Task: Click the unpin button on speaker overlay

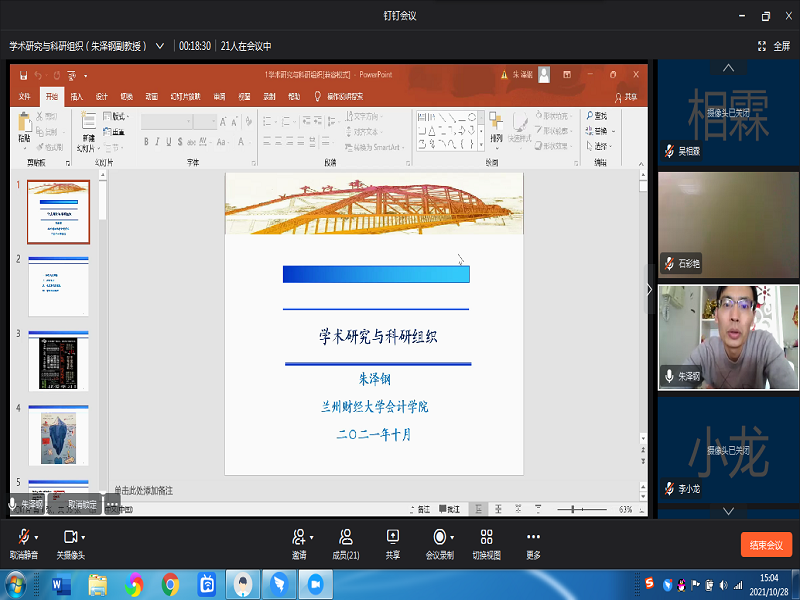Action: [x=82, y=505]
